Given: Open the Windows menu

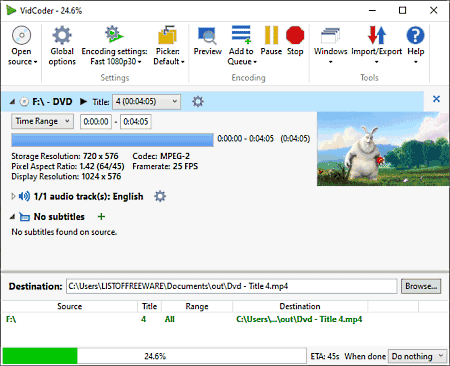Looking at the screenshot, I should [330, 46].
